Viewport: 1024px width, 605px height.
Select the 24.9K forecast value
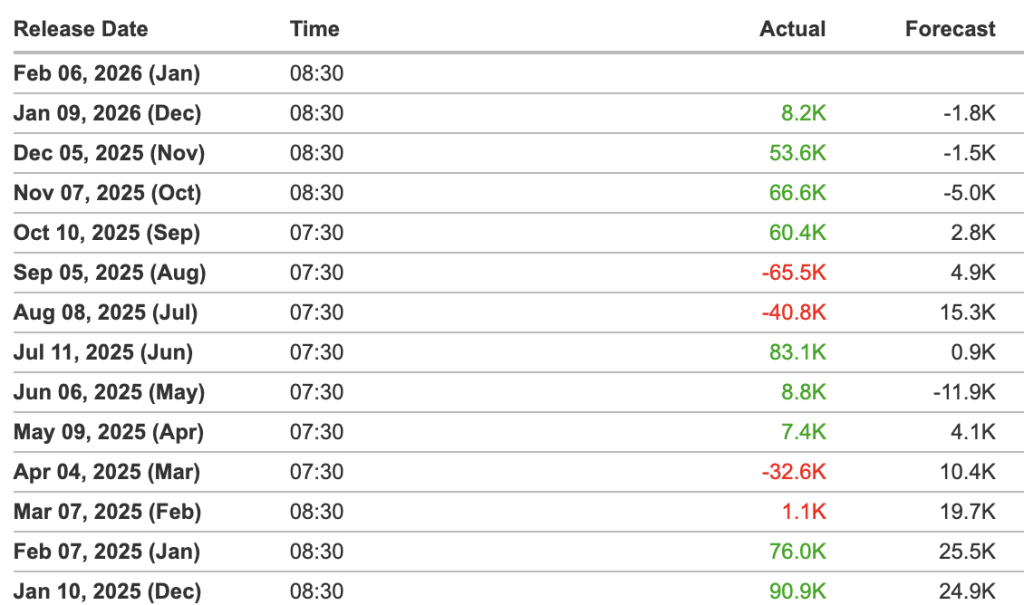coord(969,591)
